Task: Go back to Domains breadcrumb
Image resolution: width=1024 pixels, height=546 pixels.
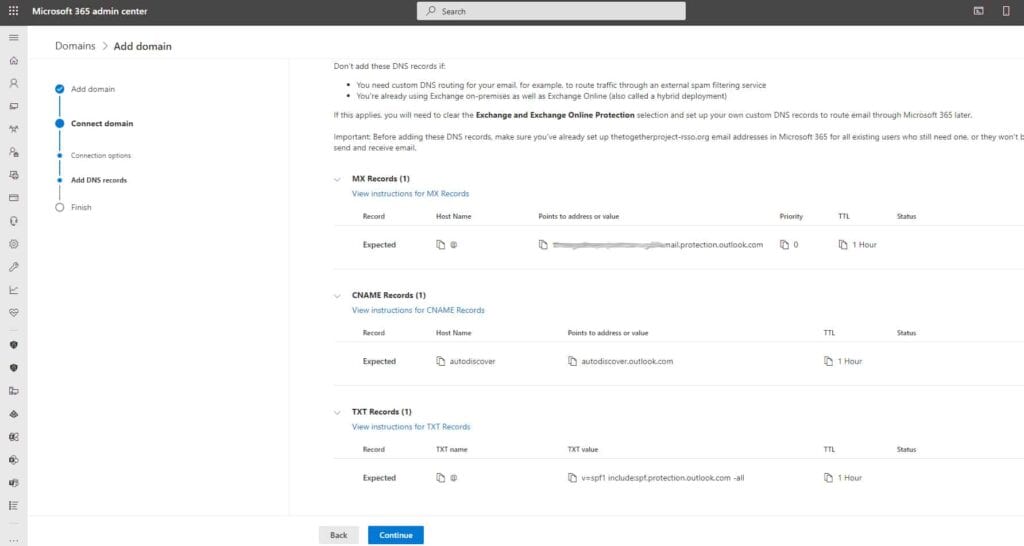Action: [x=75, y=46]
